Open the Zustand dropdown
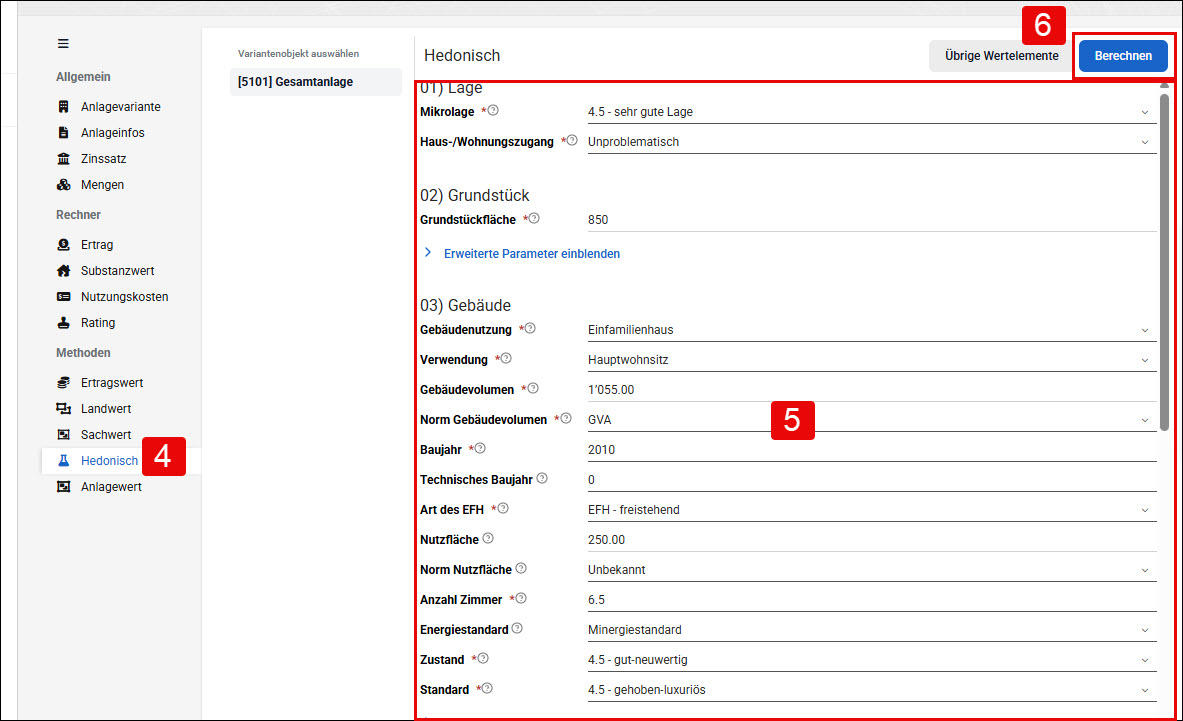1183x721 pixels. [871, 660]
